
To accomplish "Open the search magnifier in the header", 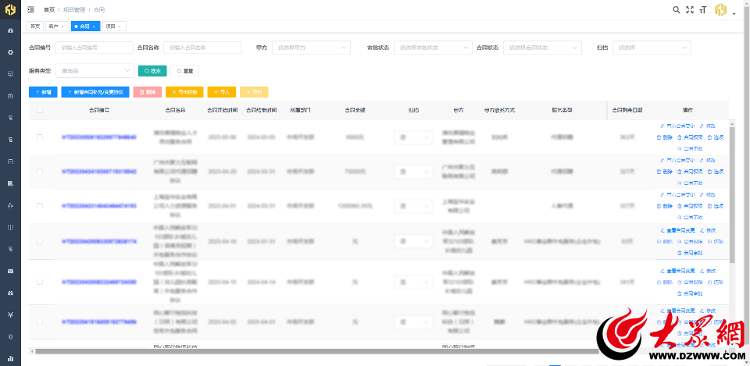I will pyautogui.click(x=676, y=10).
